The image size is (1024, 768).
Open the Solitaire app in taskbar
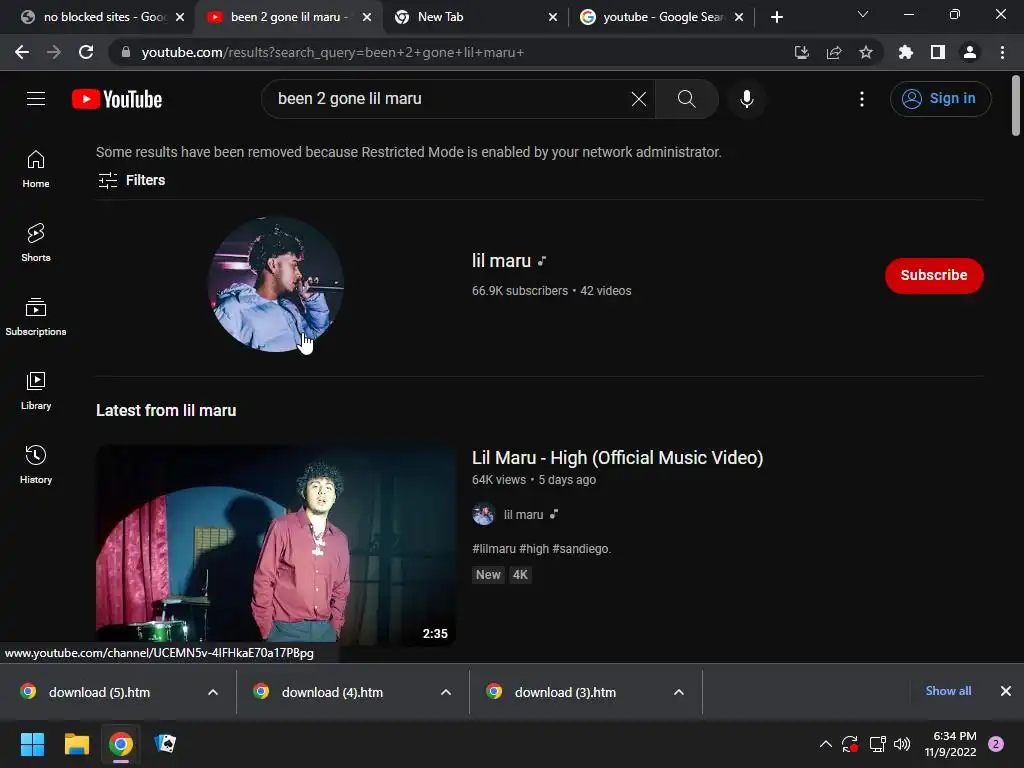click(165, 744)
